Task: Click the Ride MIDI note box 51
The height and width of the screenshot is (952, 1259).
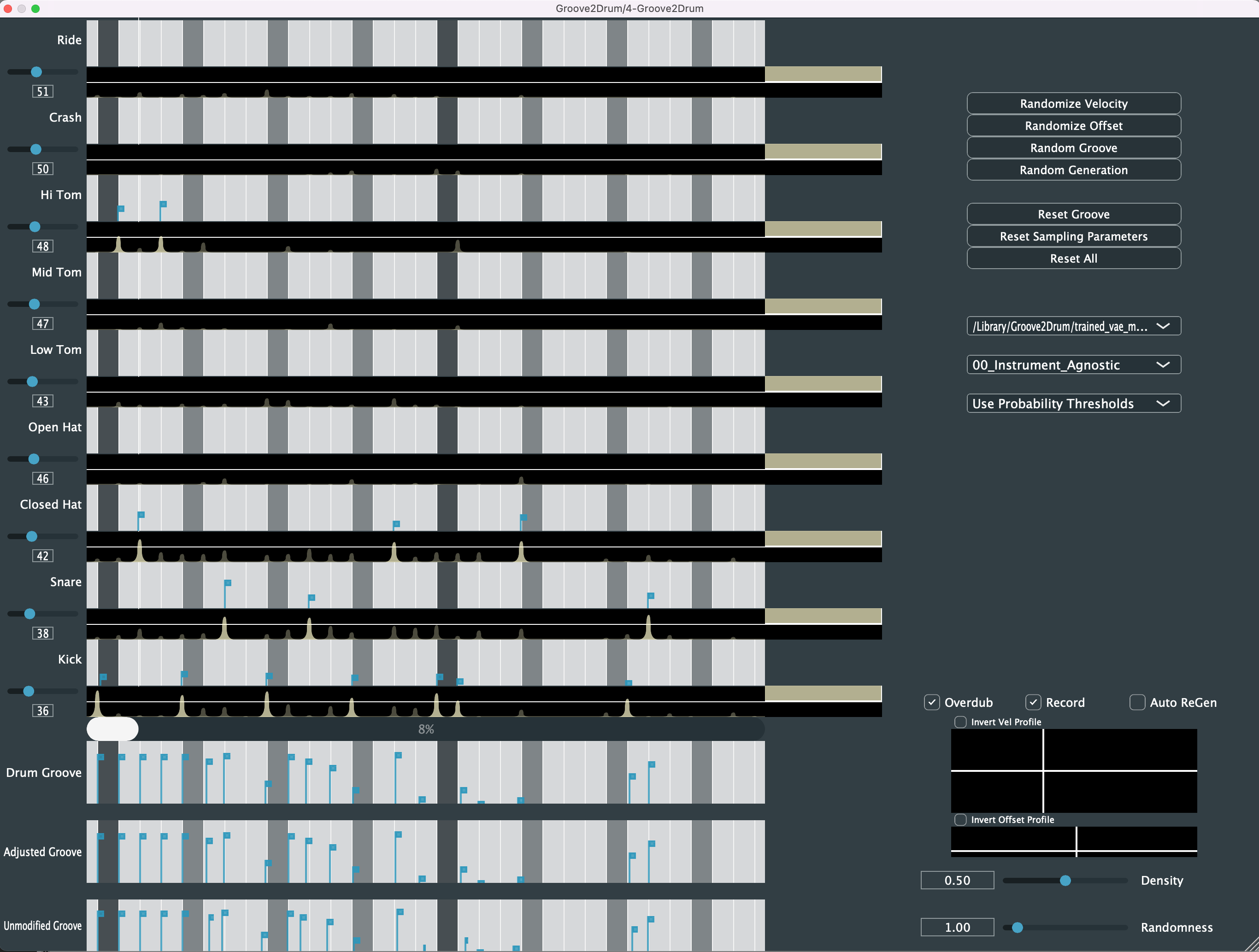Action: [43, 92]
